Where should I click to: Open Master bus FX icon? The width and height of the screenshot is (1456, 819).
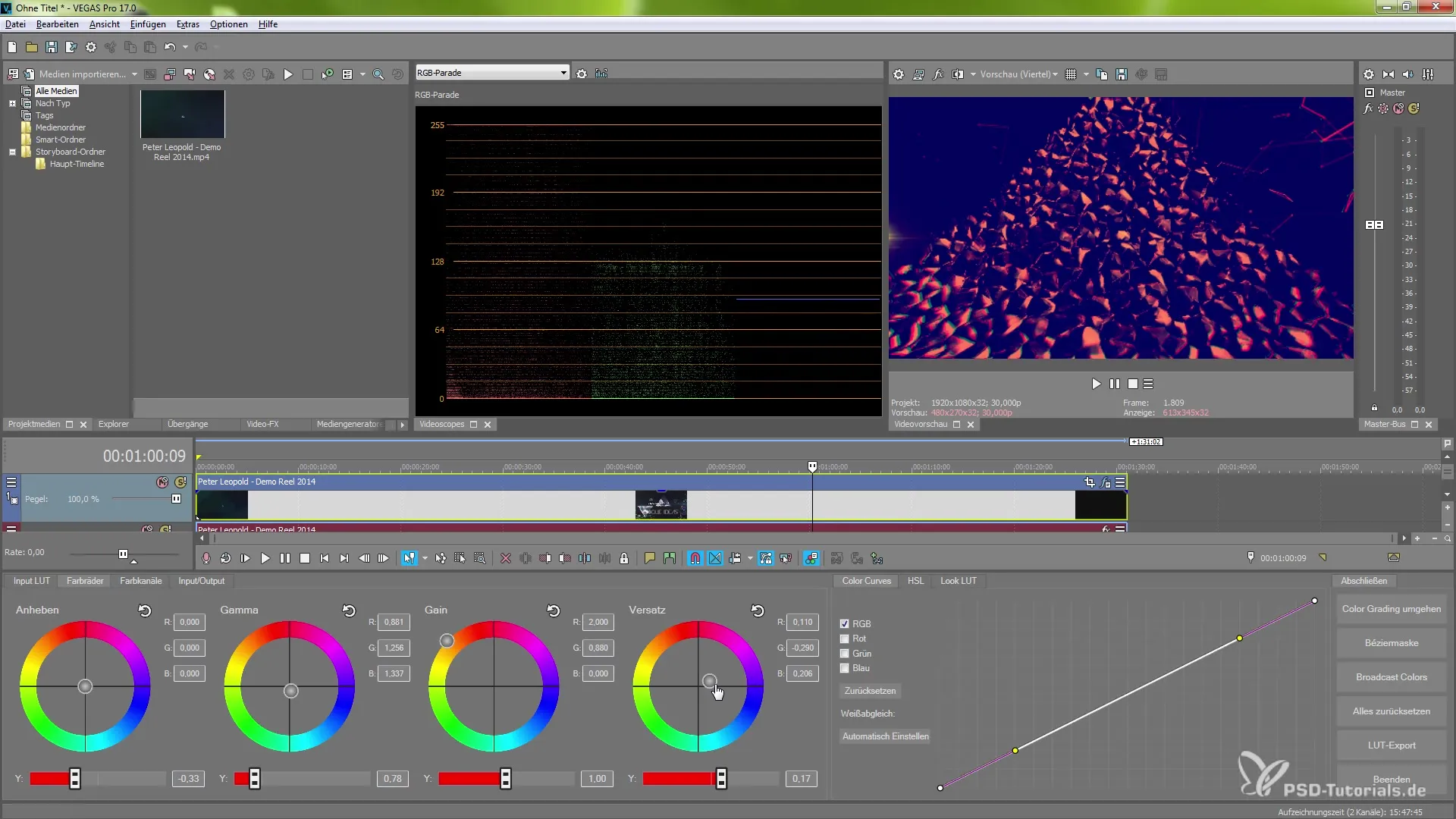[x=1368, y=108]
